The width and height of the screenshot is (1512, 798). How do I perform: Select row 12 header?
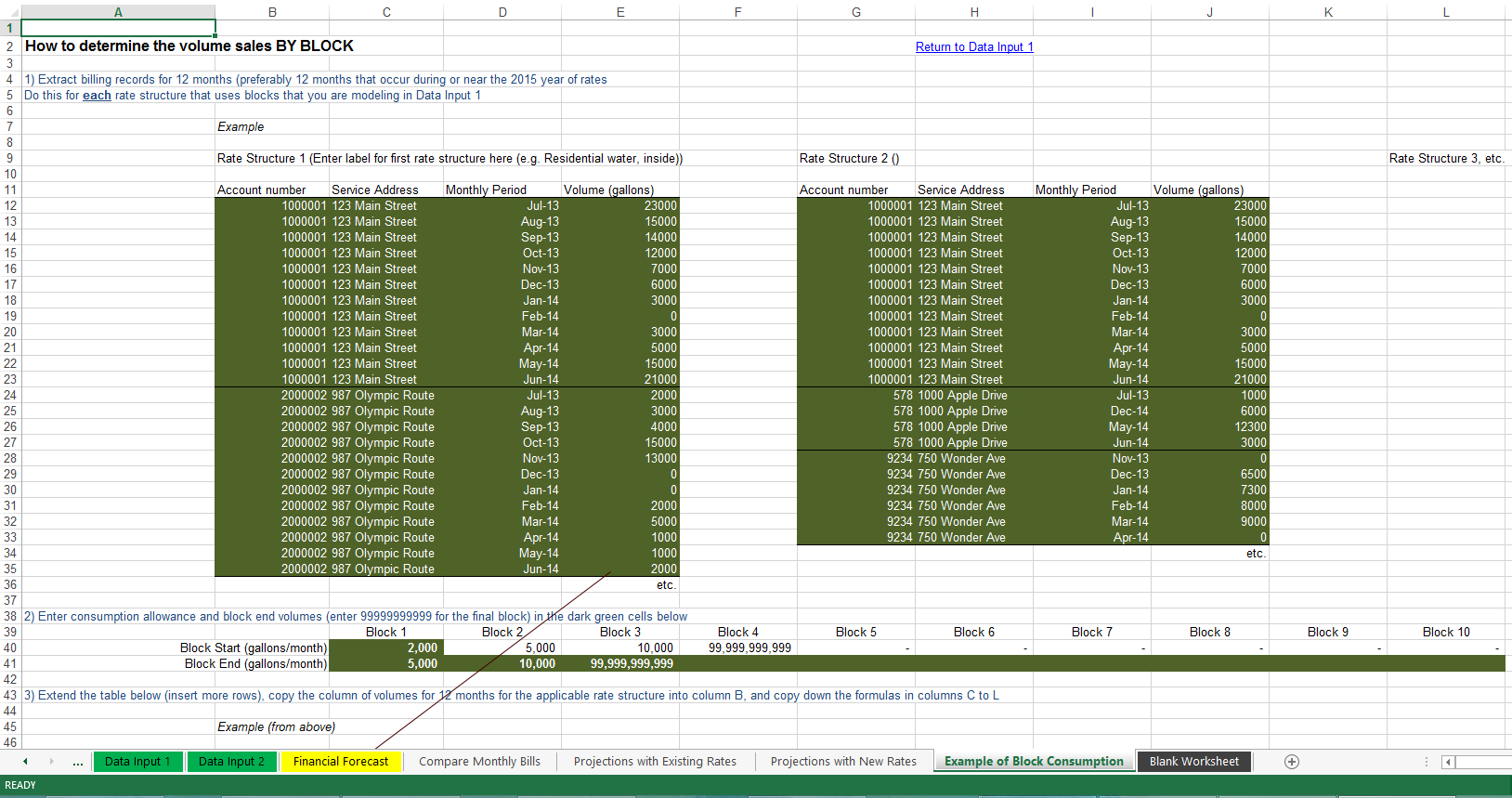click(x=10, y=206)
